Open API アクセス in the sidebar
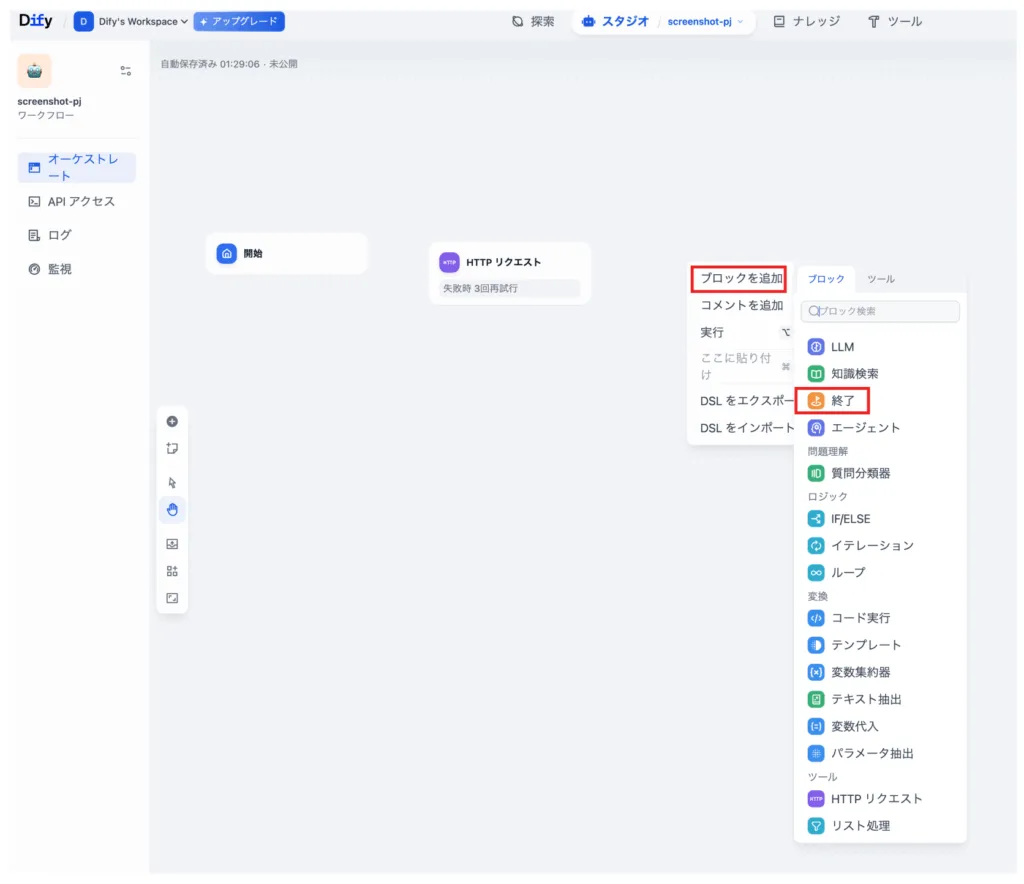The height and width of the screenshot is (884, 1024). (x=81, y=202)
